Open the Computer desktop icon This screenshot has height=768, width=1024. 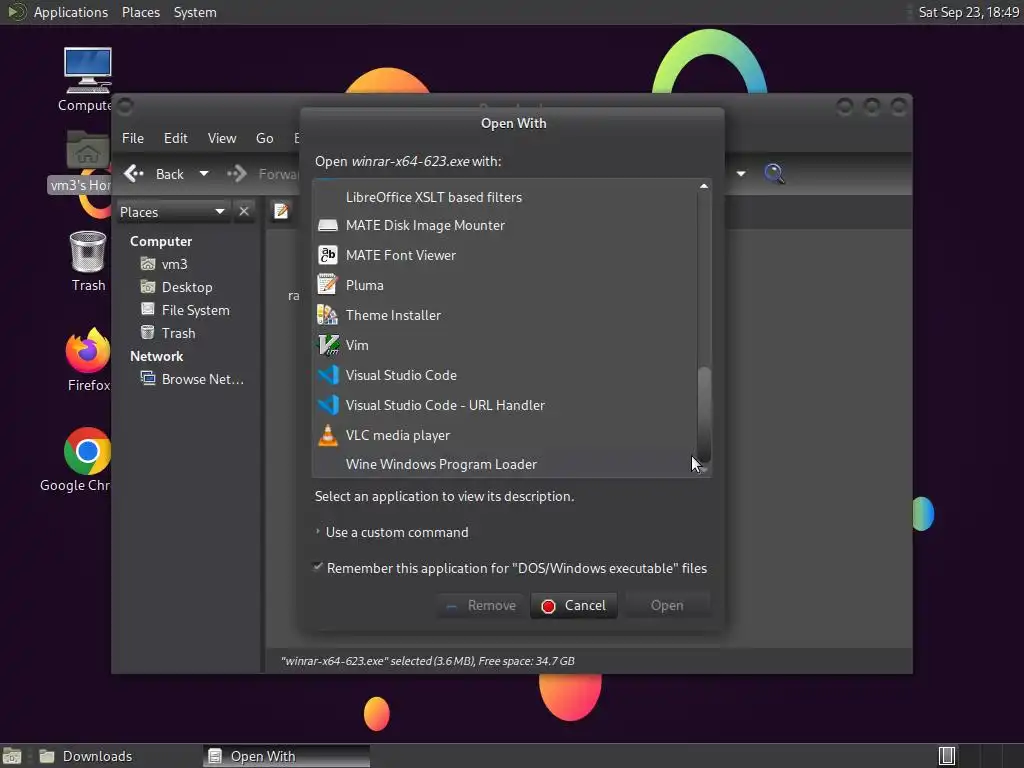[x=88, y=71]
